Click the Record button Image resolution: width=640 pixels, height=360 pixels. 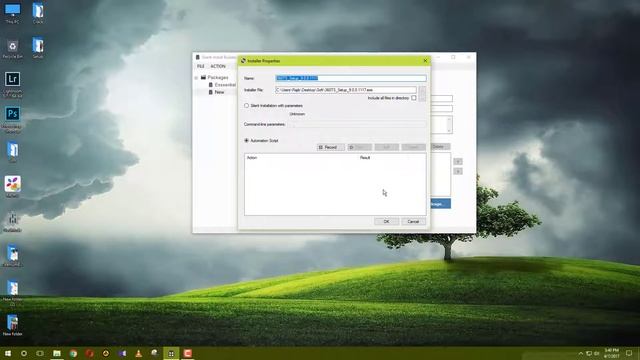pos(331,147)
